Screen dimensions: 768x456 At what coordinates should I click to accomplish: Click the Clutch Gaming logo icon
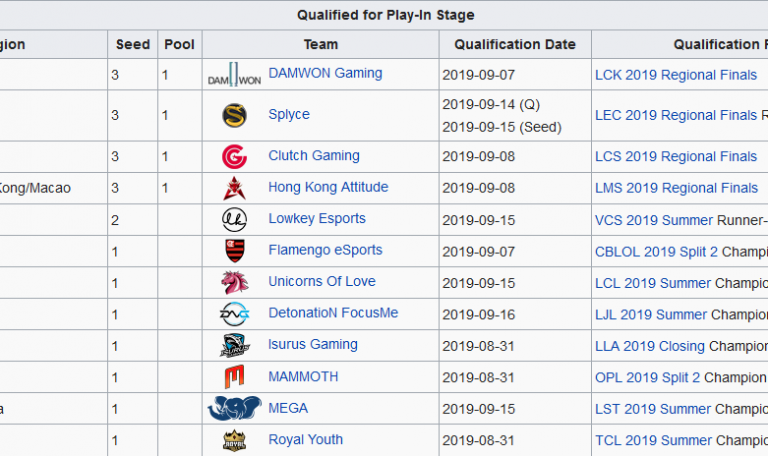click(234, 157)
